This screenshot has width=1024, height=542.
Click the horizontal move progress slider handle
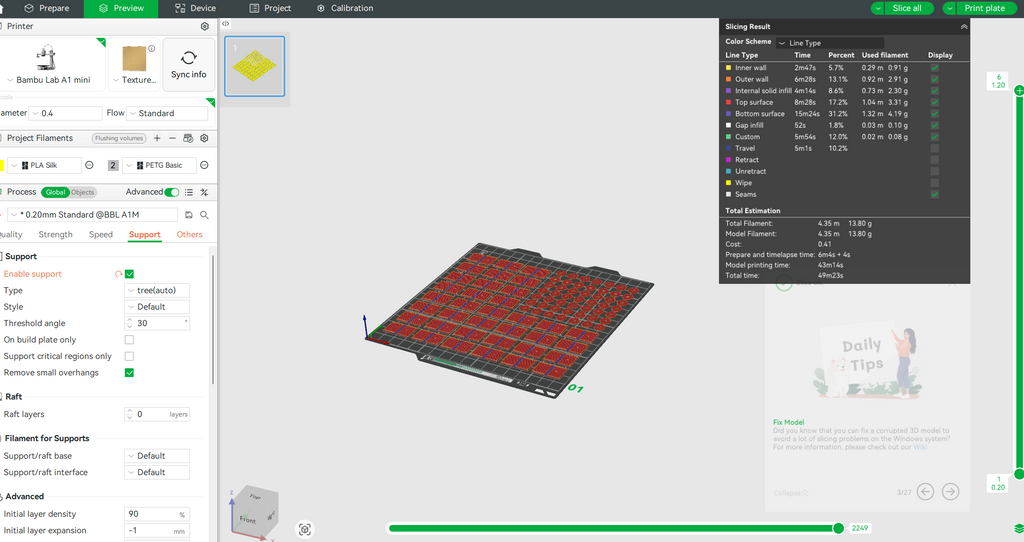click(838, 528)
